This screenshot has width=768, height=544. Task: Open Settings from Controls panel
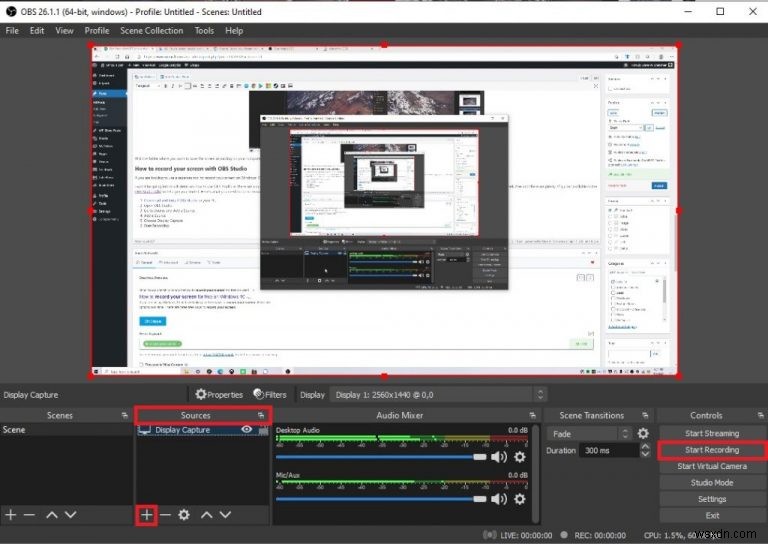(x=712, y=499)
